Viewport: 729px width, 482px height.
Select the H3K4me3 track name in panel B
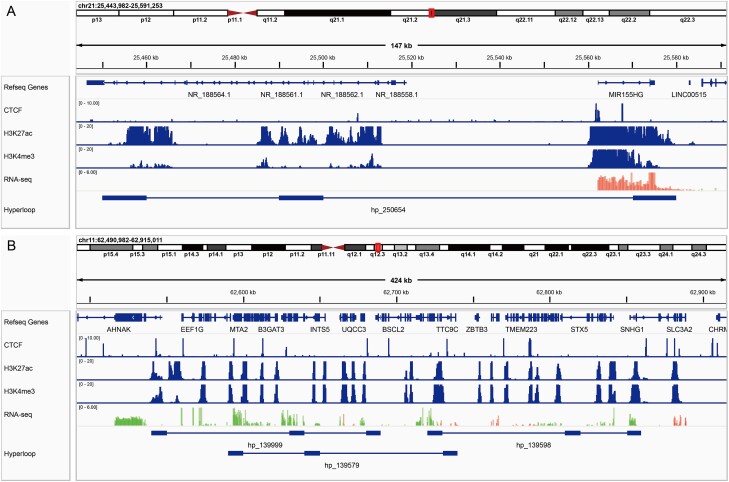point(19,391)
